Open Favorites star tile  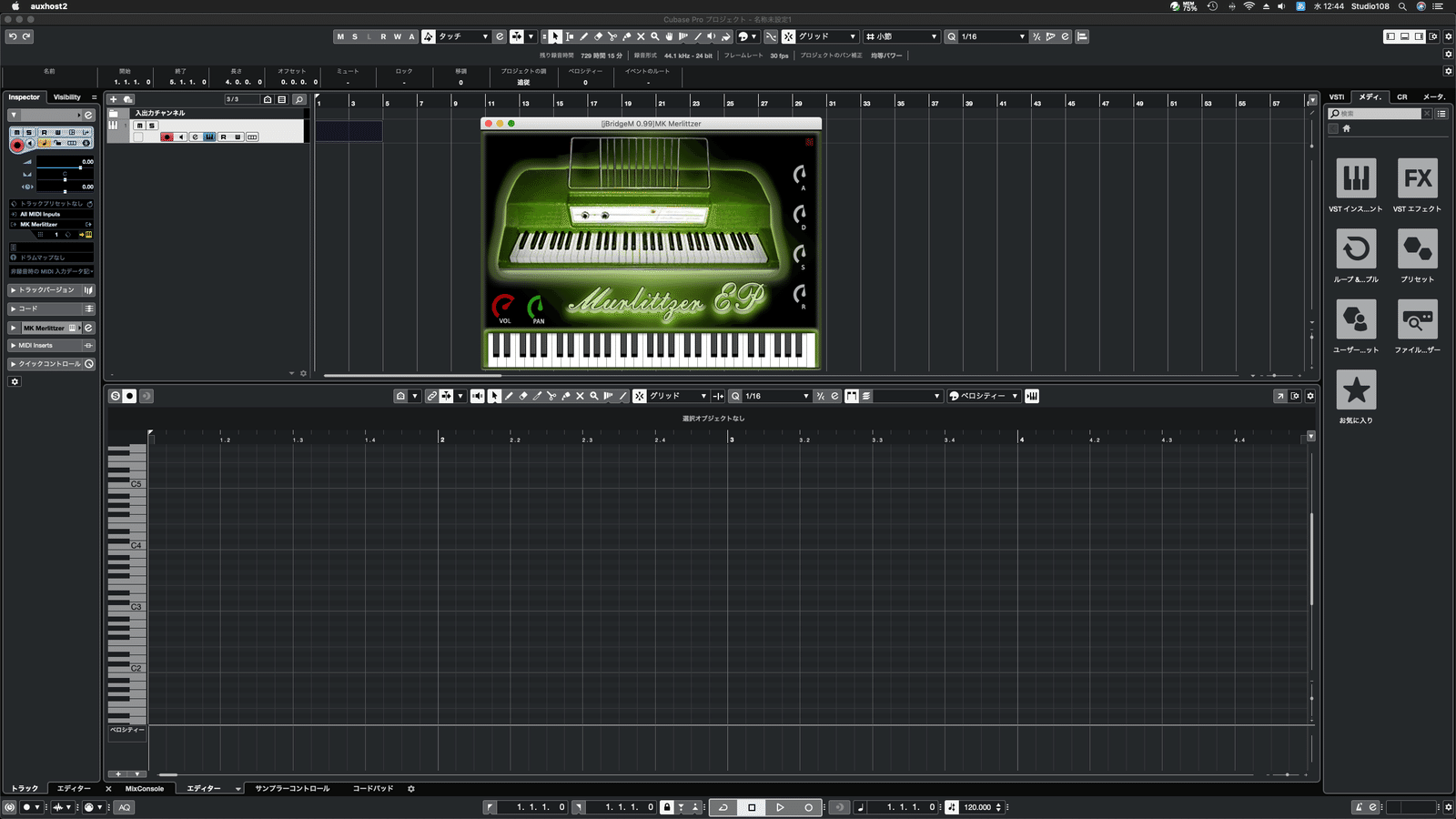coord(1356,389)
